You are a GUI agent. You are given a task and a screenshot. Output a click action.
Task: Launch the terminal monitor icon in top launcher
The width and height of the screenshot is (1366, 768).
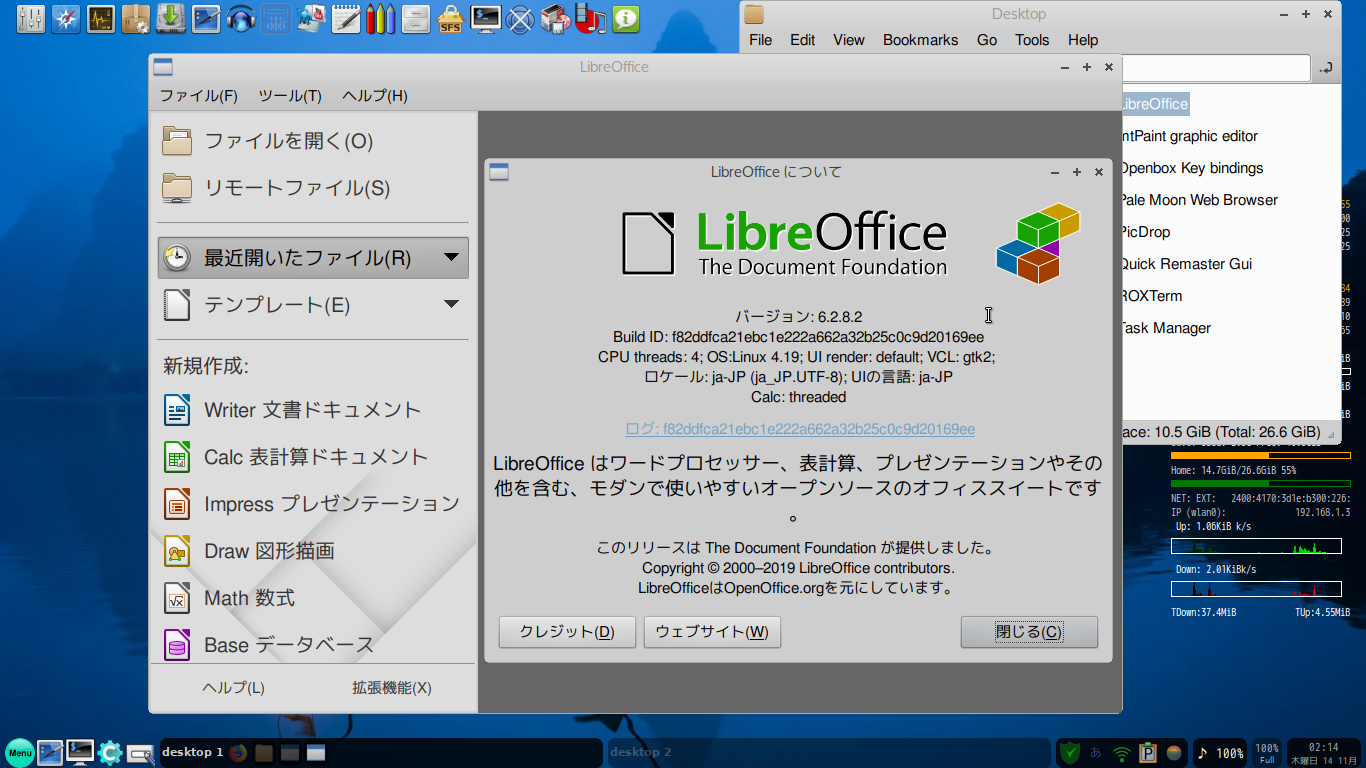click(x=485, y=18)
